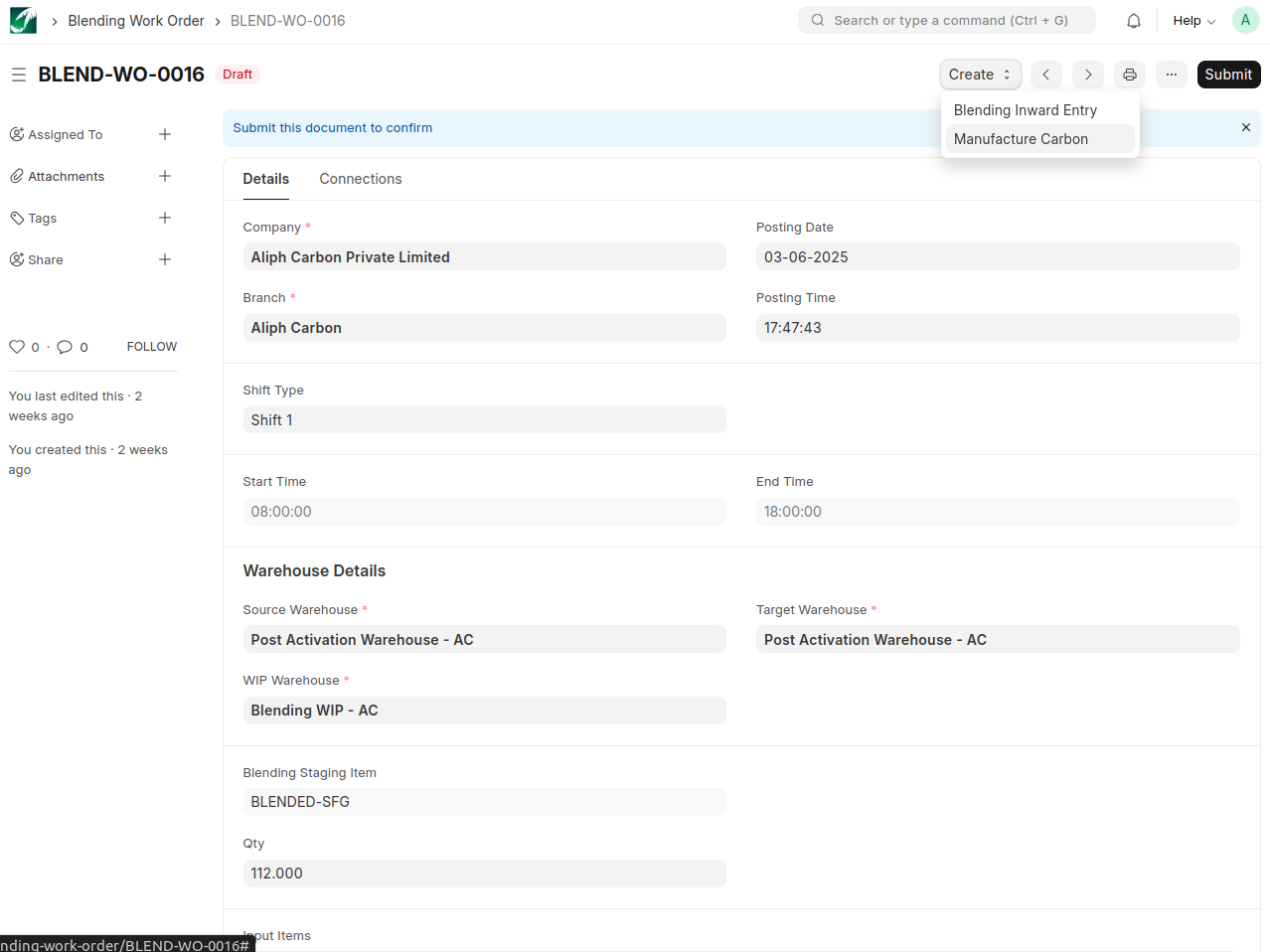Screen dimensions: 1270x952
Task: Switch to the Connections tab
Action: click(x=360, y=179)
